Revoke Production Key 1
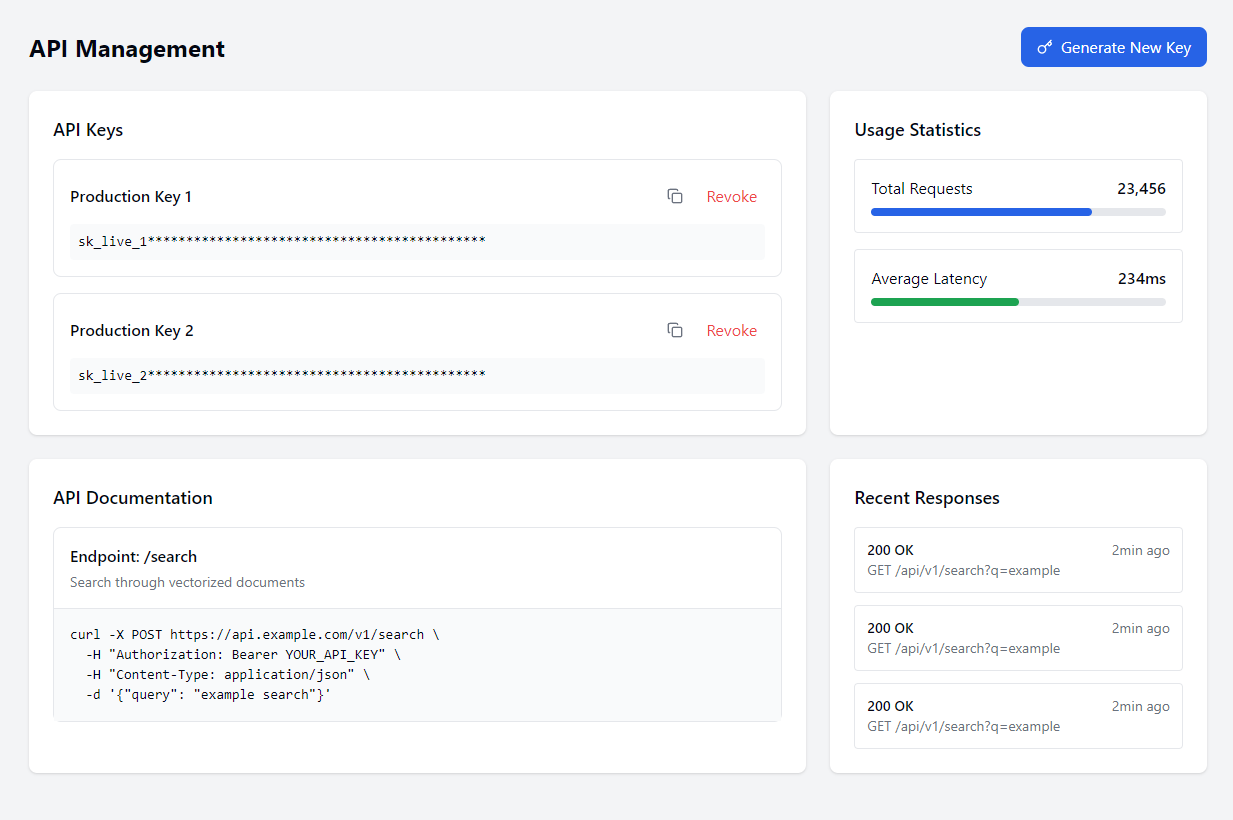 [731, 197]
